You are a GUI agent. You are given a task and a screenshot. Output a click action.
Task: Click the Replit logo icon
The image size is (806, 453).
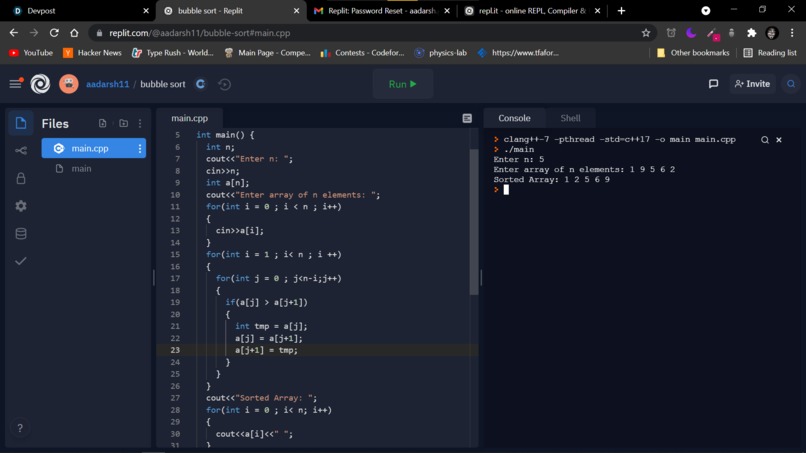[x=40, y=84]
